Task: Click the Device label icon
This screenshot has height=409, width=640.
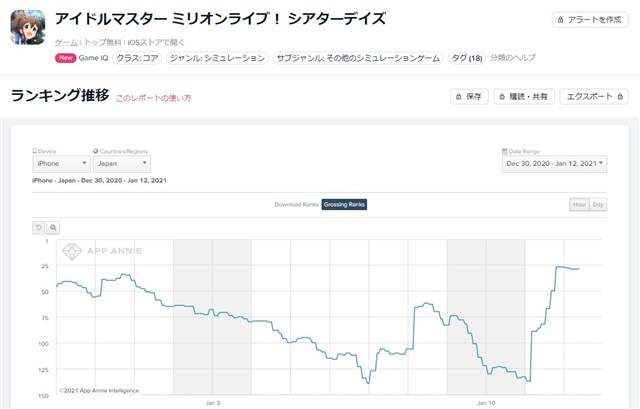Action: 35,151
